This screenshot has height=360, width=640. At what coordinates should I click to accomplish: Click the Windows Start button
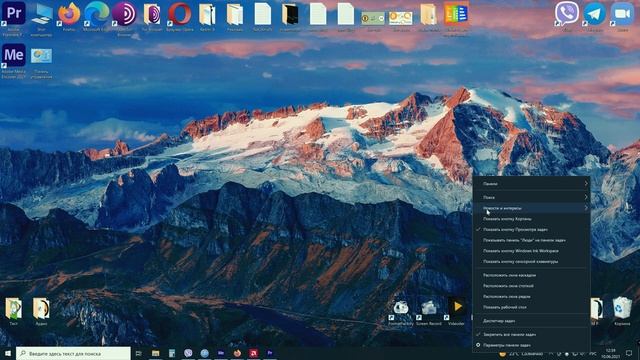[7, 353]
